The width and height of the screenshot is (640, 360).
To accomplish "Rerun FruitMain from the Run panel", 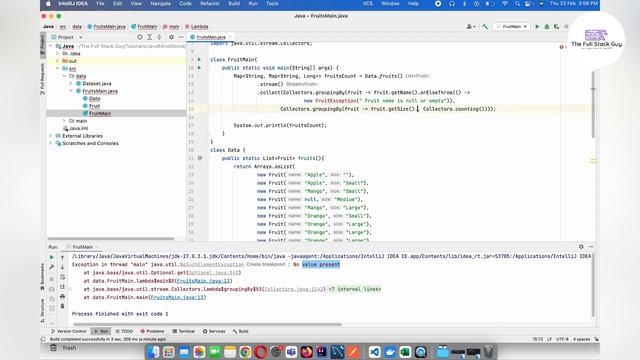I will [x=51, y=257].
